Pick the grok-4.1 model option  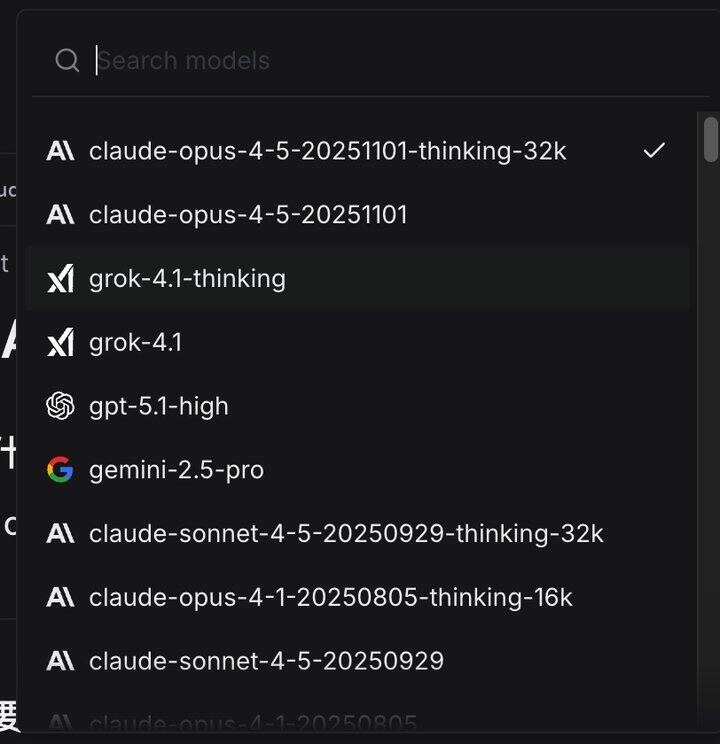tap(136, 343)
